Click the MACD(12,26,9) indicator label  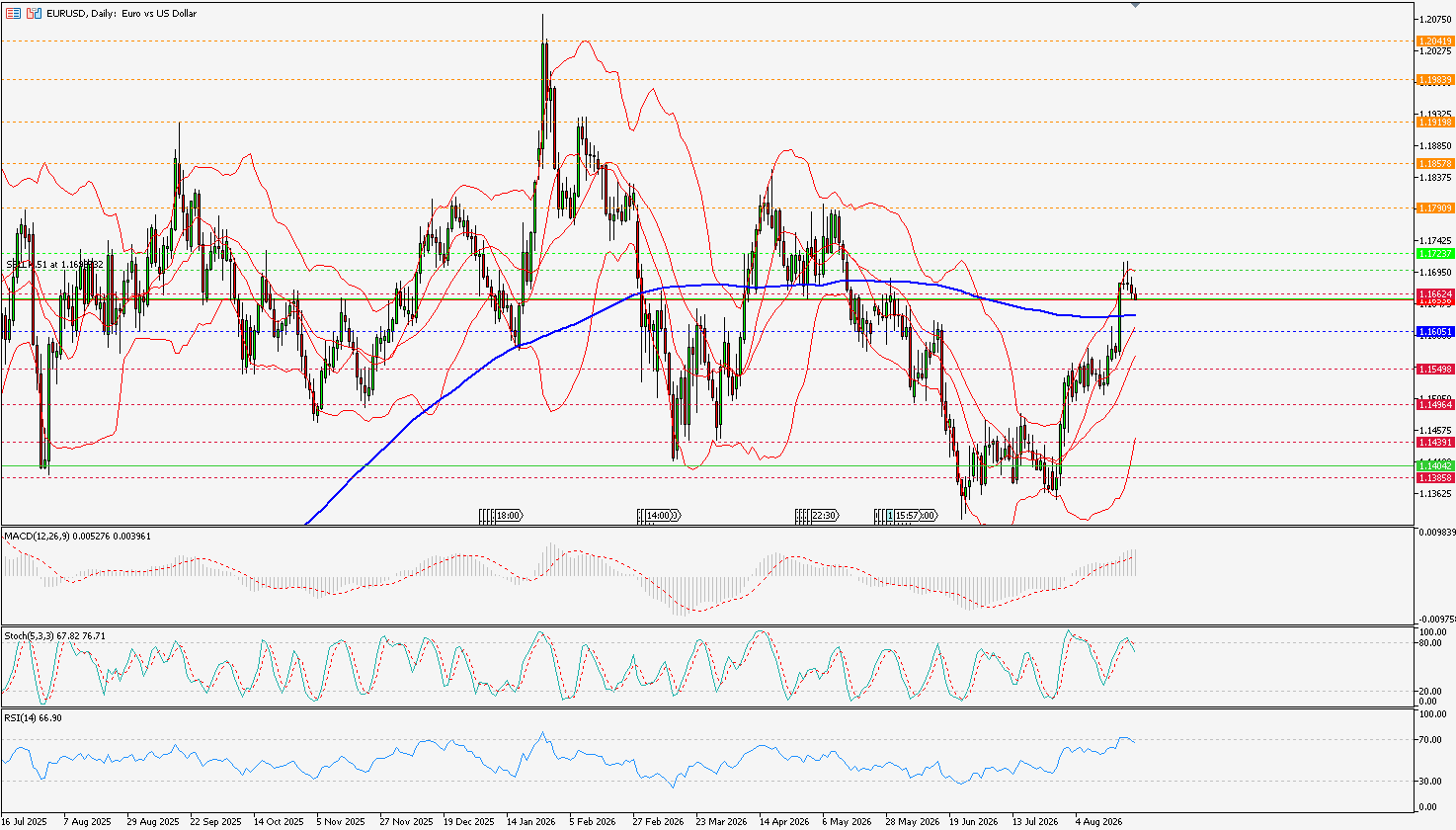pos(78,536)
